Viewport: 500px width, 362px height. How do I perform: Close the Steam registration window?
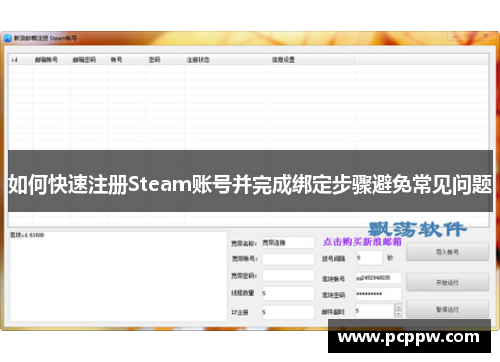pos(485,36)
